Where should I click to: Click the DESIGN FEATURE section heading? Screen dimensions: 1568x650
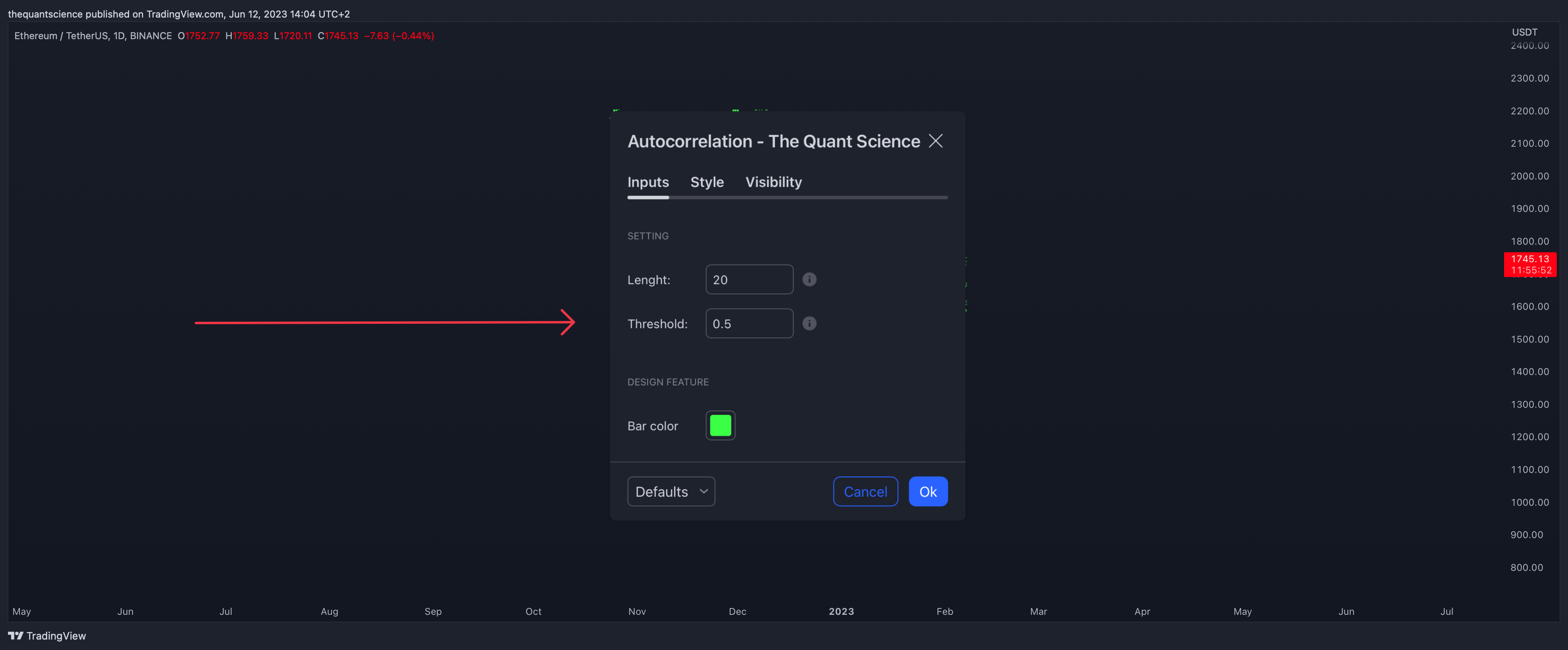point(668,383)
